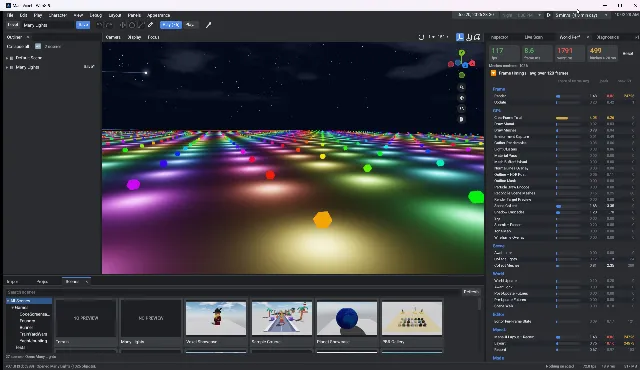Click the redo arrow in toolbar
The width and height of the screenshot is (640, 370).
[109, 25]
